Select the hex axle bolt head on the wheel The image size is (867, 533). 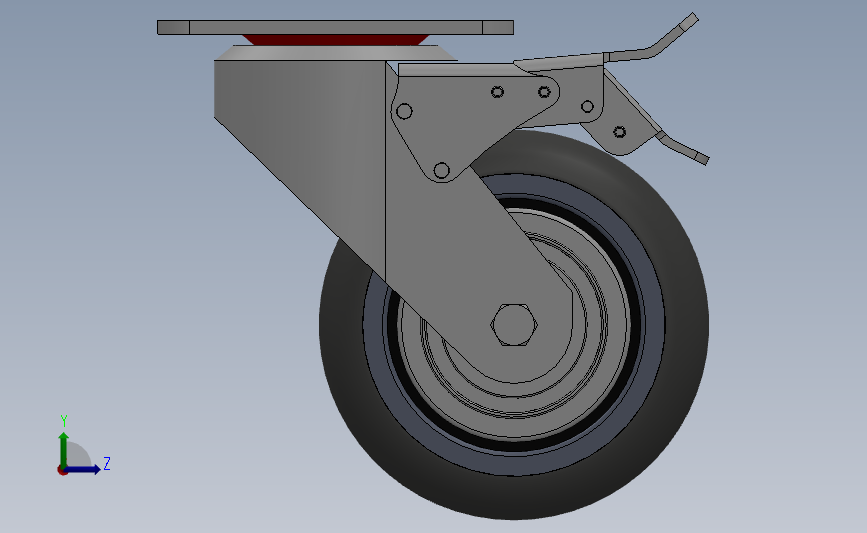(514, 325)
